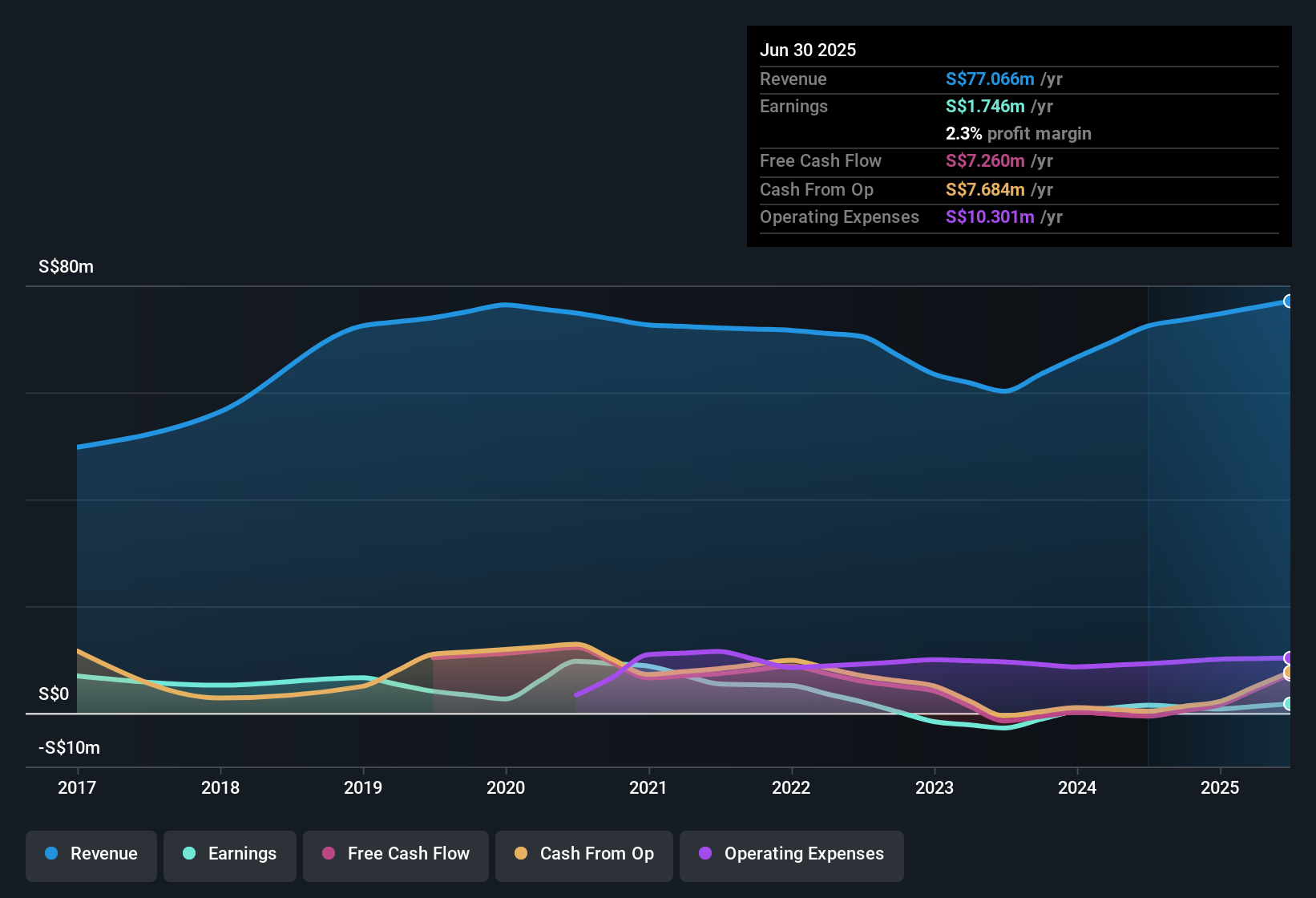Click the blue Revenue endpoint marker

(1289, 301)
